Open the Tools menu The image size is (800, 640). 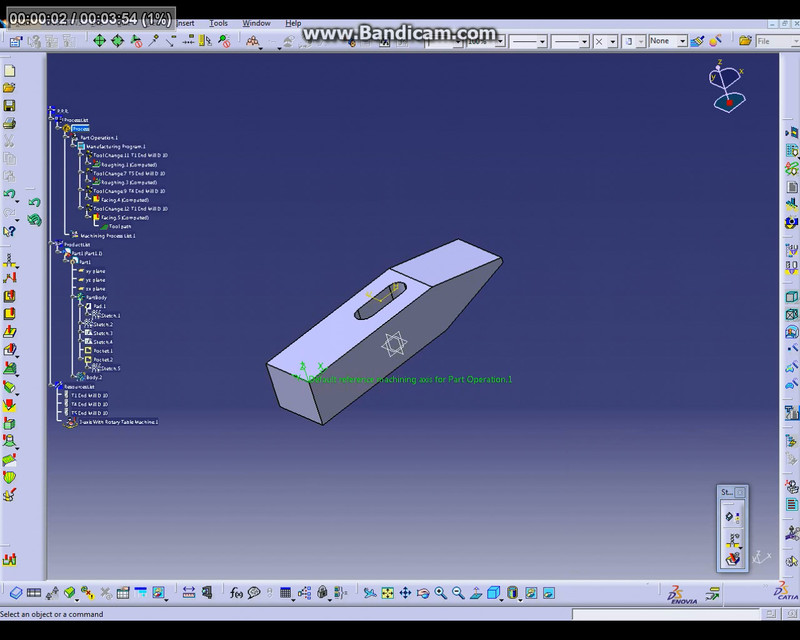tap(217, 23)
